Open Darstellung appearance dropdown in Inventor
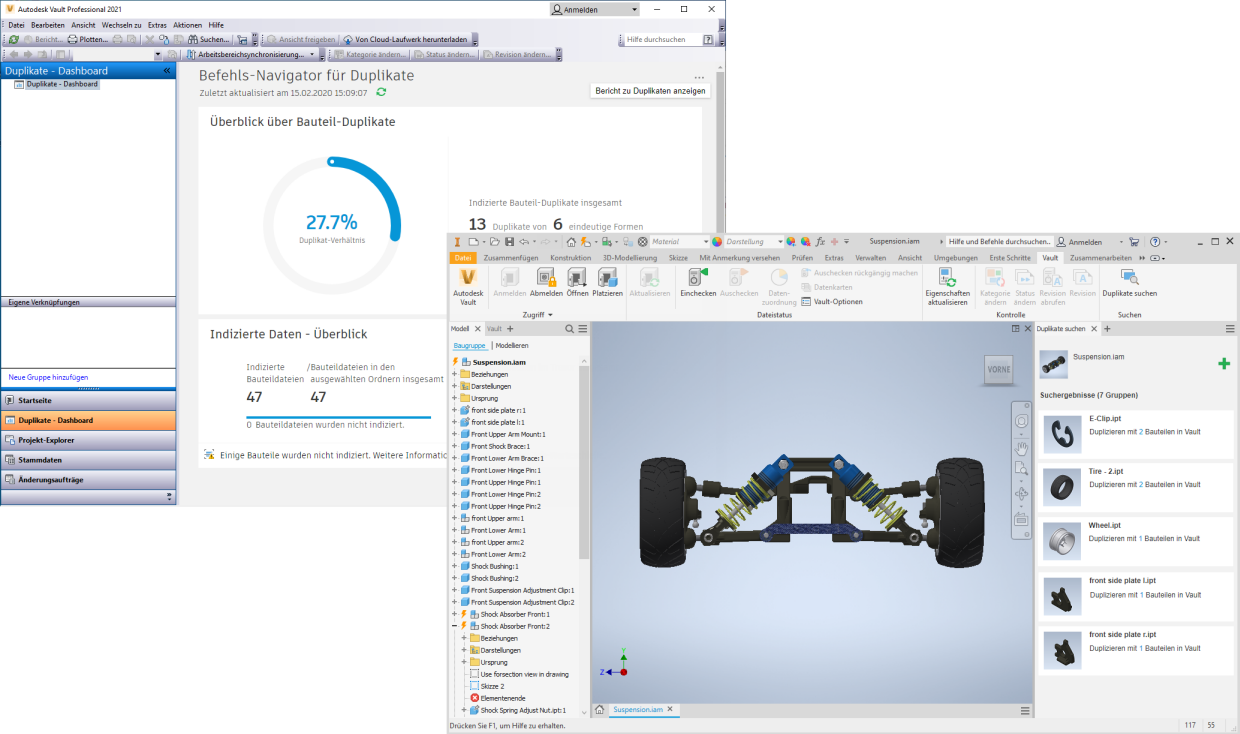This screenshot has width=1240, height=734. tap(779, 242)
